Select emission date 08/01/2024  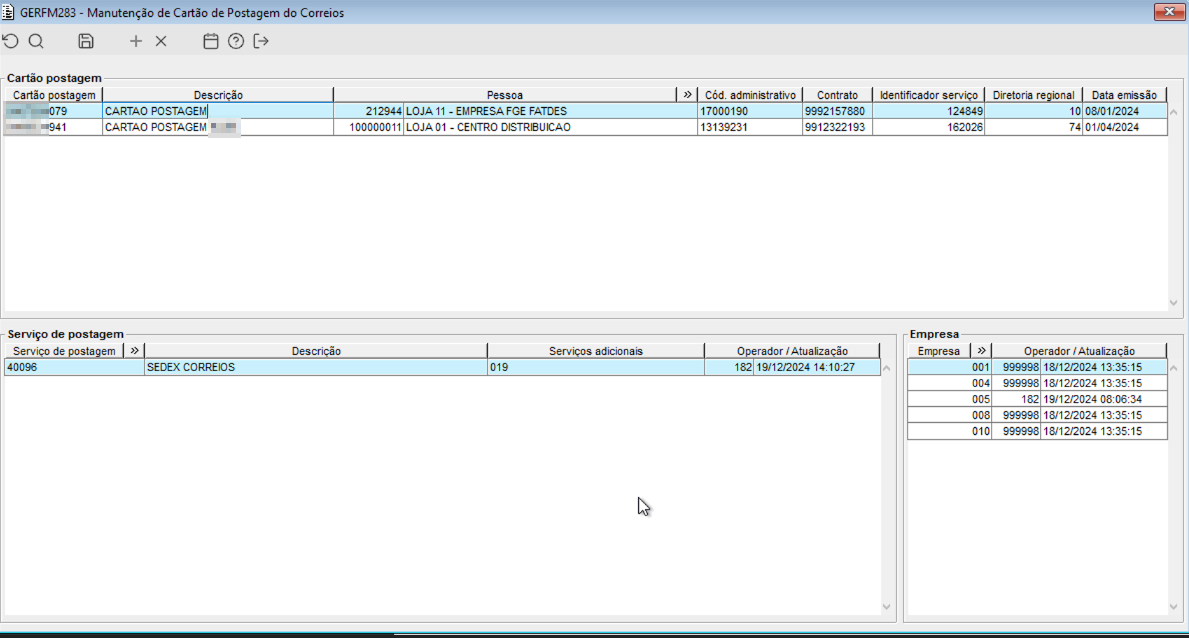1125,111
